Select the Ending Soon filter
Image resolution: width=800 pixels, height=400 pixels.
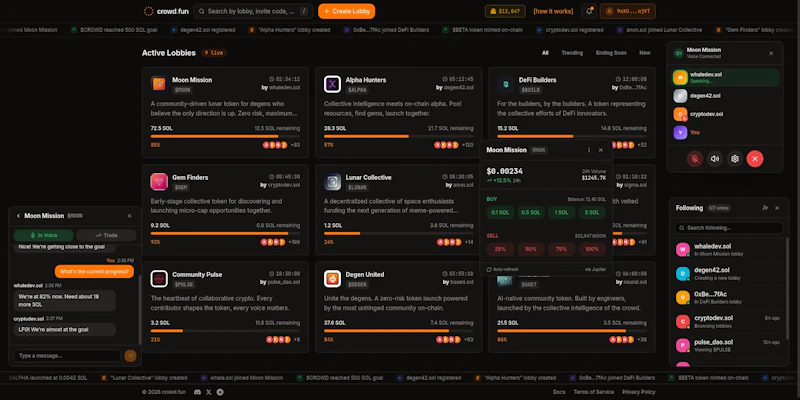pos(611,53)
